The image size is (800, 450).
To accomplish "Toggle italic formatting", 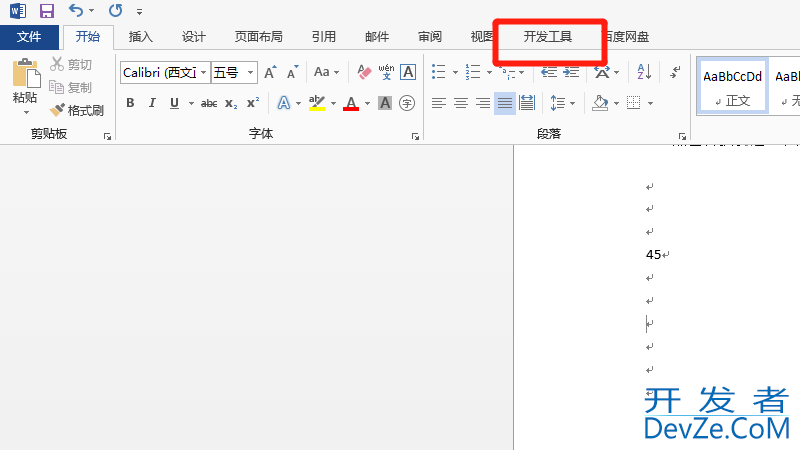I will coord(152,103).
